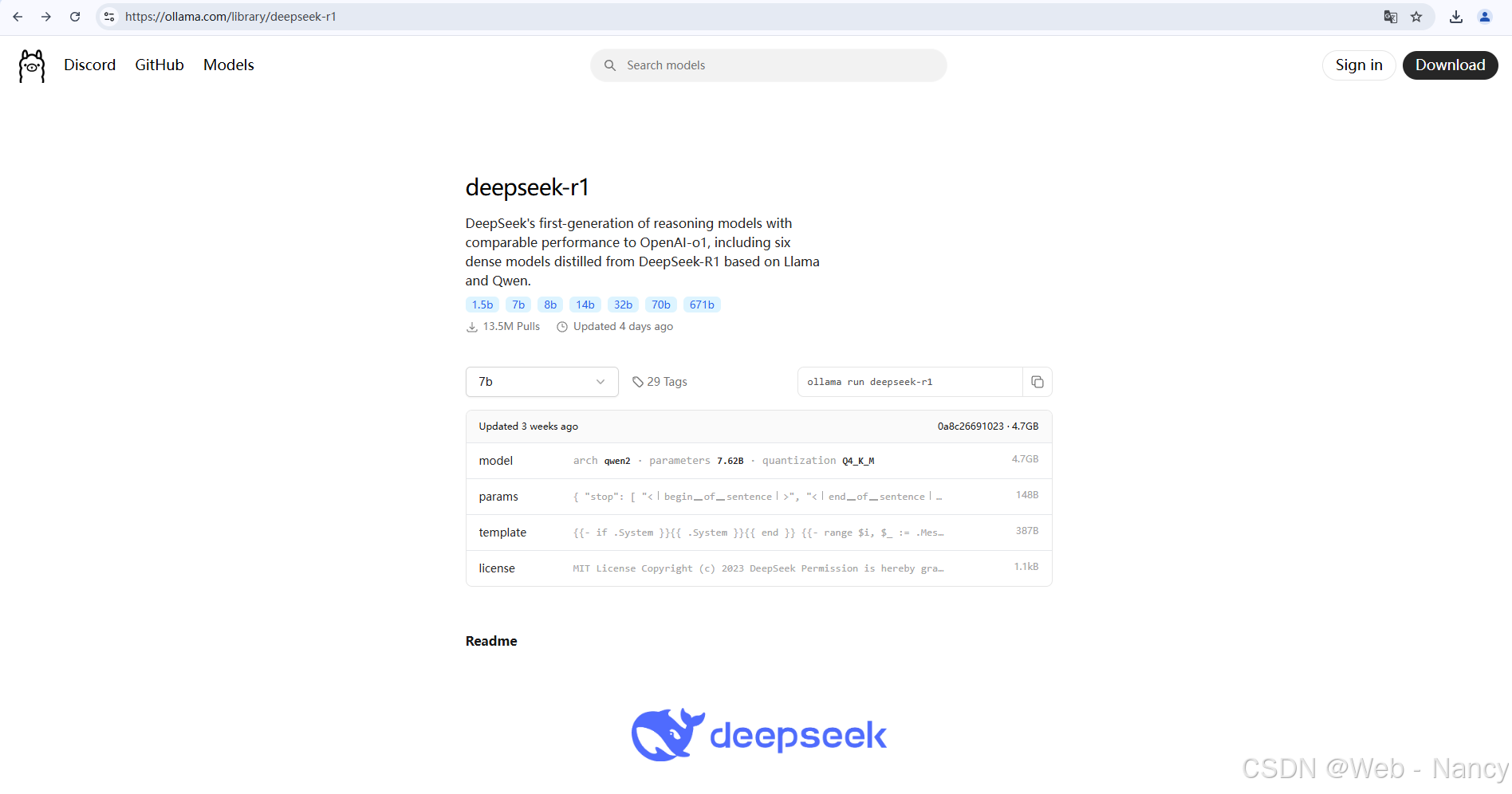Bookmark this page with star icon
The height and width of the screenshot is (794, 1512).
point(1416,17)
